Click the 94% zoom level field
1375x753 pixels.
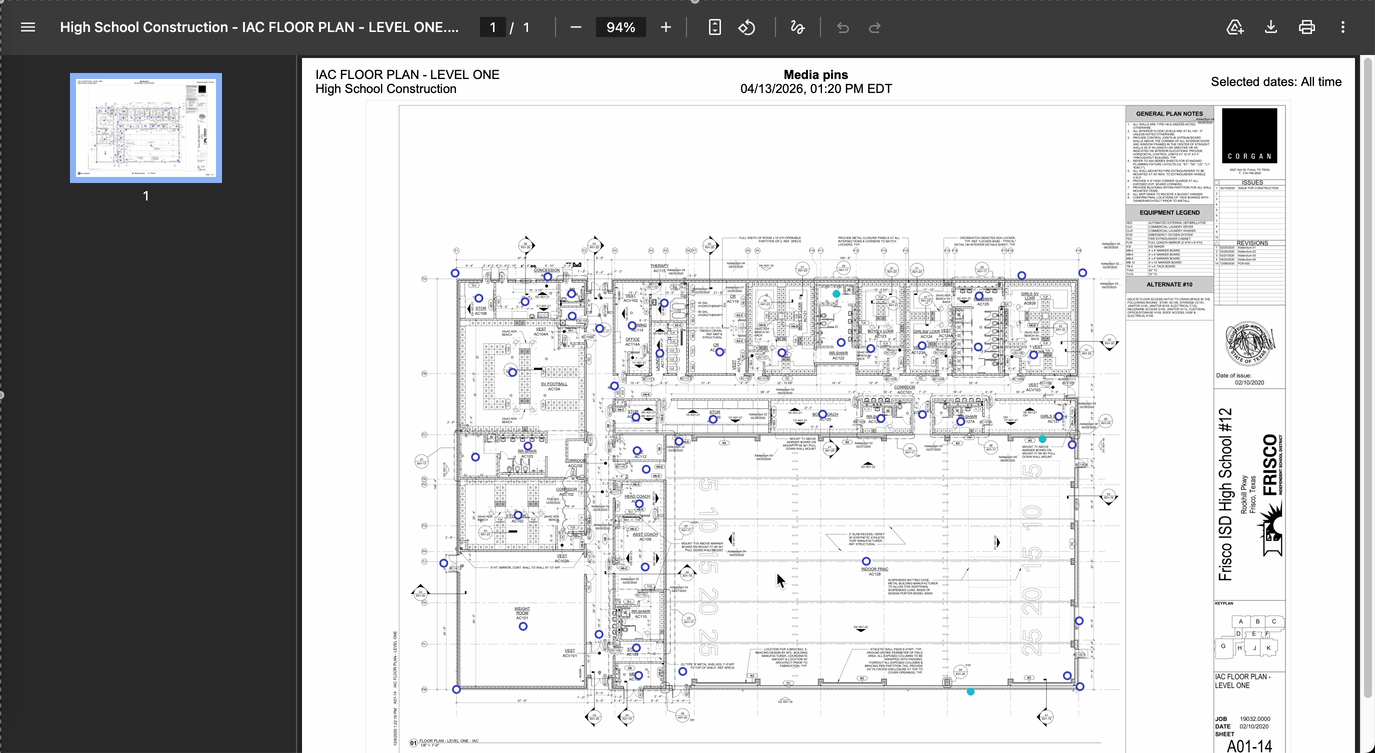(x=621, y=27)
